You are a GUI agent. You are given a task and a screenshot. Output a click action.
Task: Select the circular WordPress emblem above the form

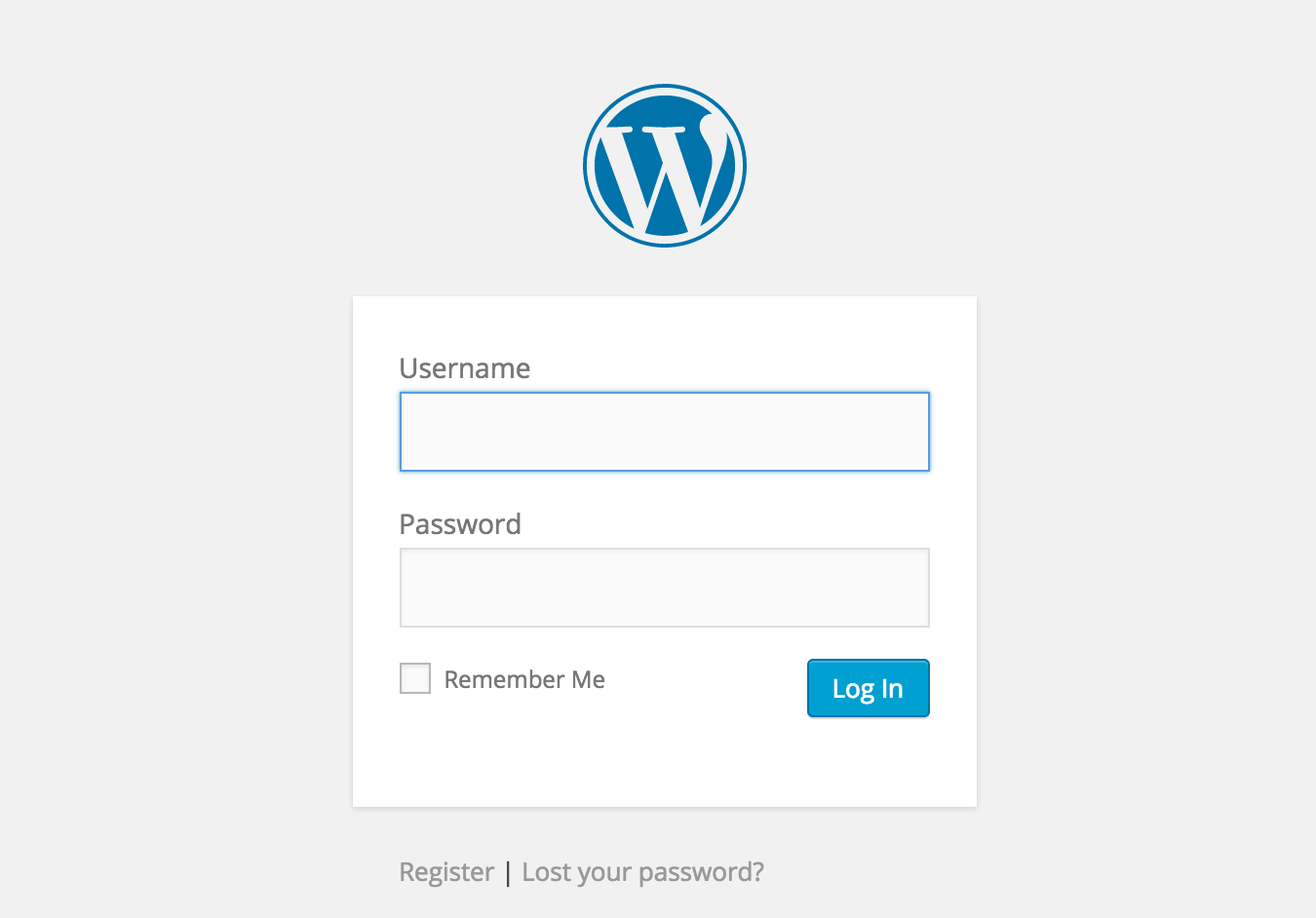pyautogui.click(x=664, y=164)
